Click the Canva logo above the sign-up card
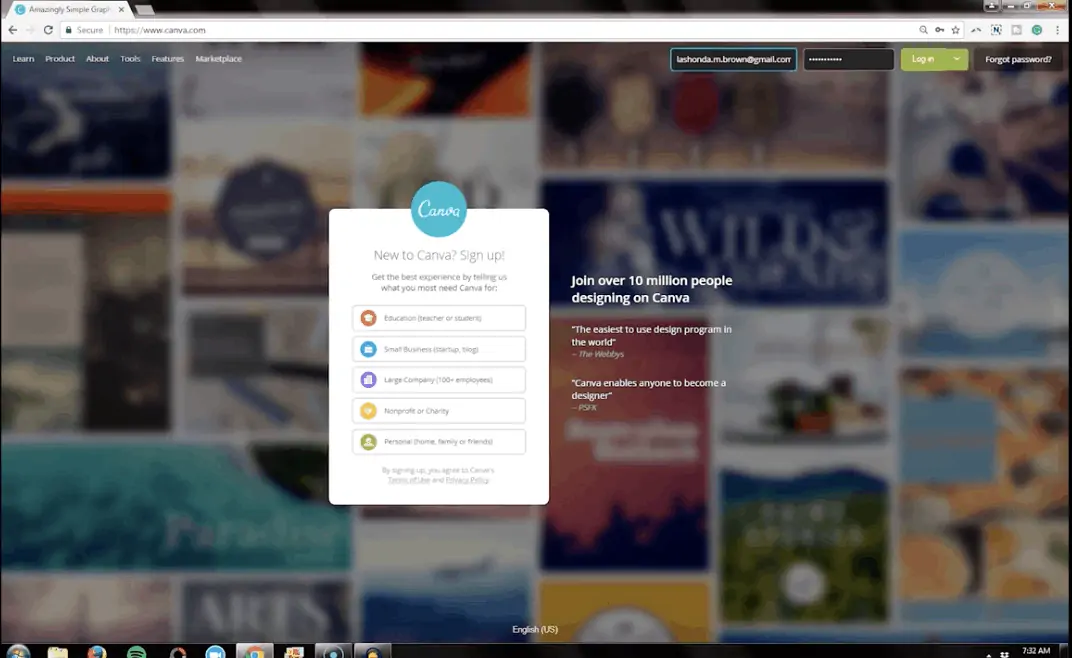Screen dimensions: 1072x658 439,209
